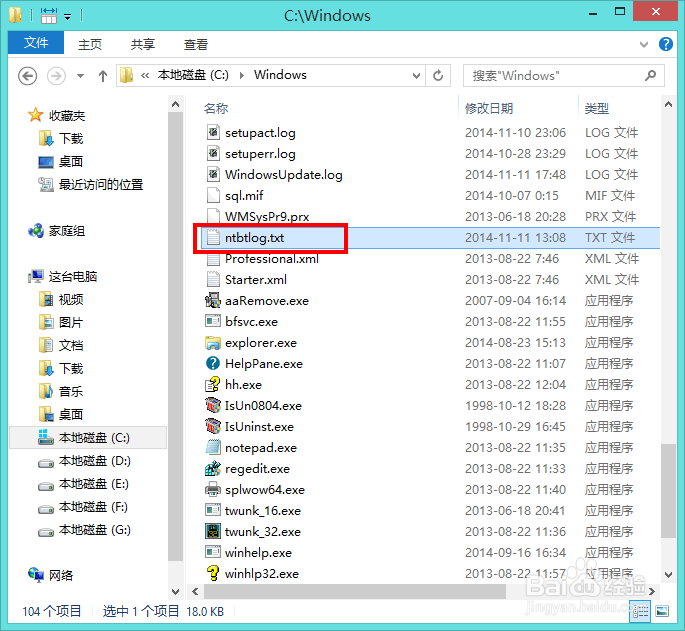Viewport: 685px width, 631px height.
Task: Click 本地磁盘 (C:) in address breadcrumb
Action: 193,75
